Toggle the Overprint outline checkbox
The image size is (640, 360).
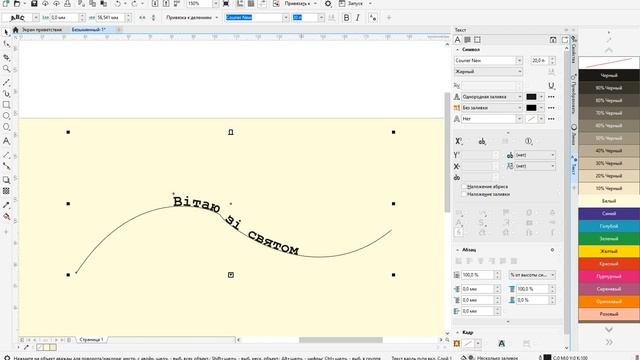point(464,187)
